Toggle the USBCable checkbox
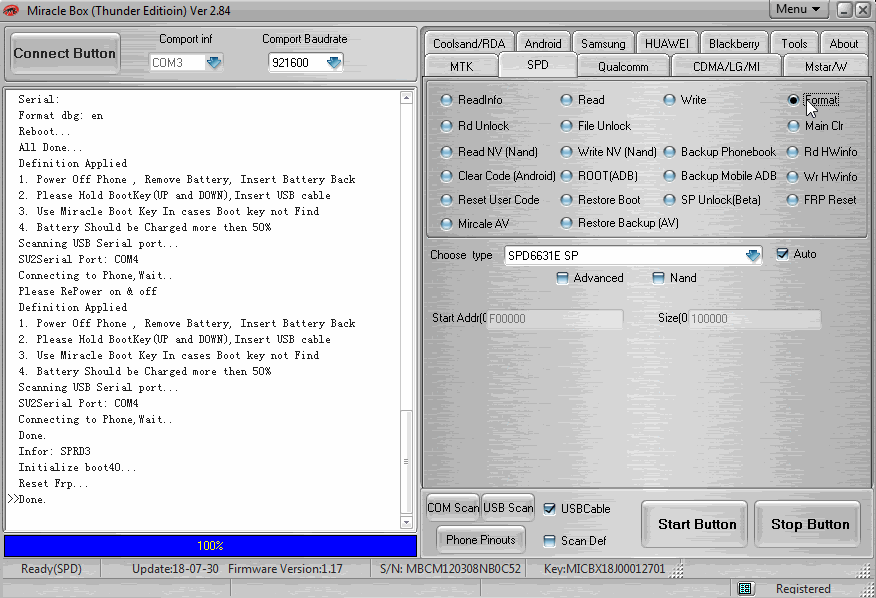This screenshot has height=598, width=876. pyautogui.click(x=549, y=509)
